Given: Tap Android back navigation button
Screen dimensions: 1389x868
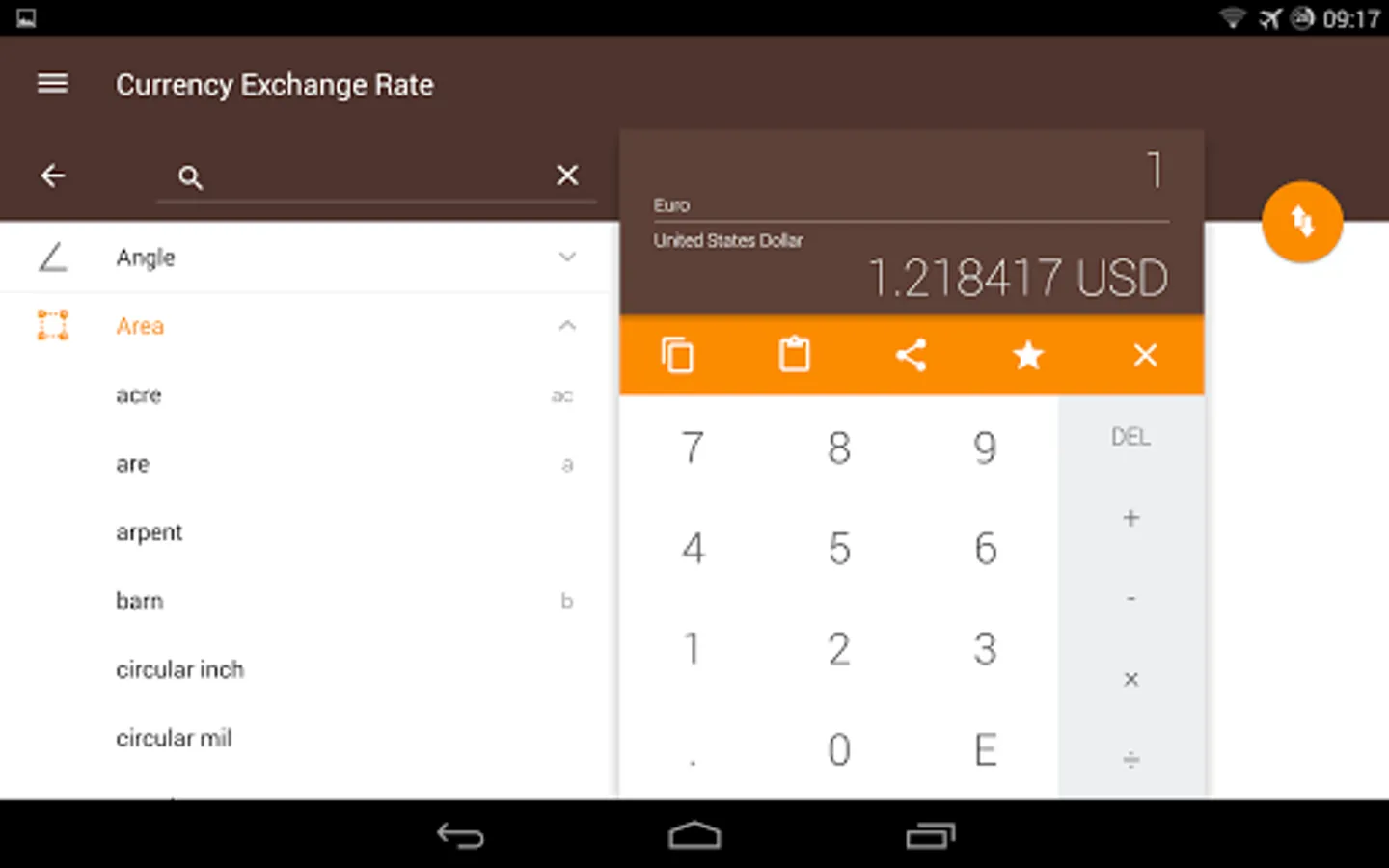Looking at the screenshot, I should (x=460, y=835).
